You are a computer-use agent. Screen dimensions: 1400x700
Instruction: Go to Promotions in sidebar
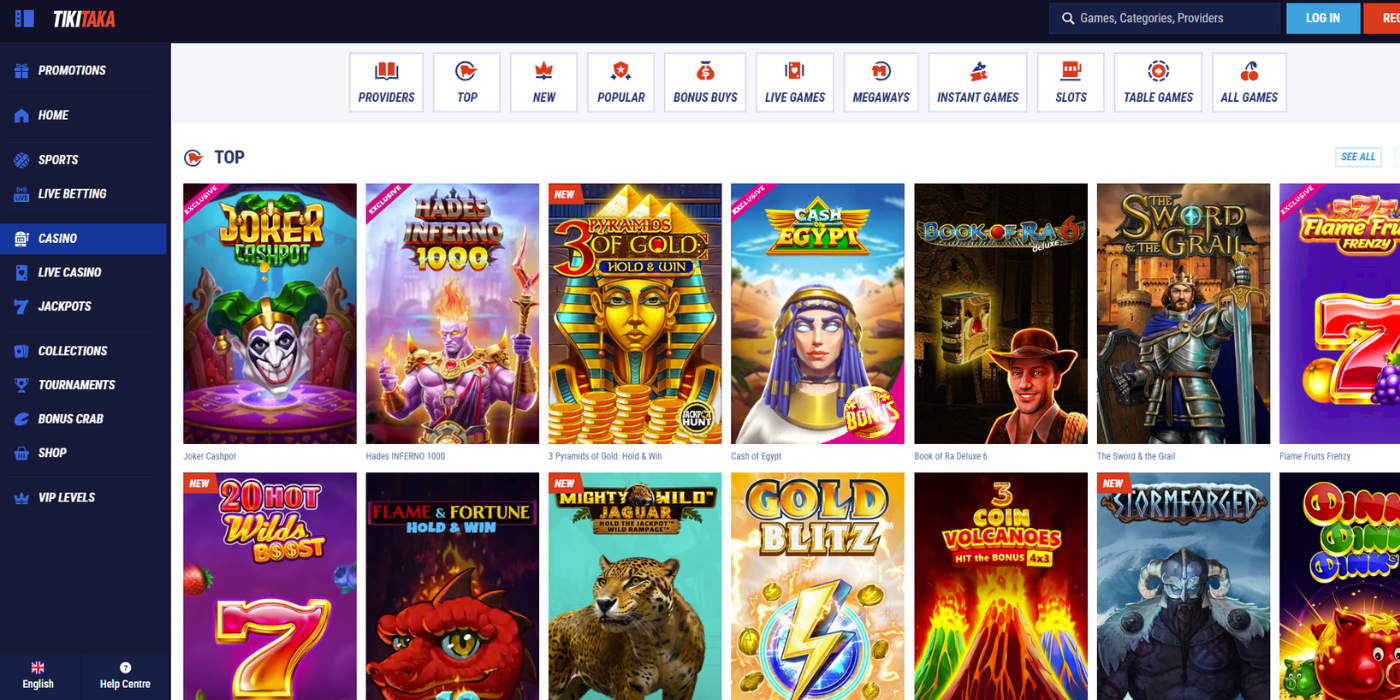pos(72,71)
